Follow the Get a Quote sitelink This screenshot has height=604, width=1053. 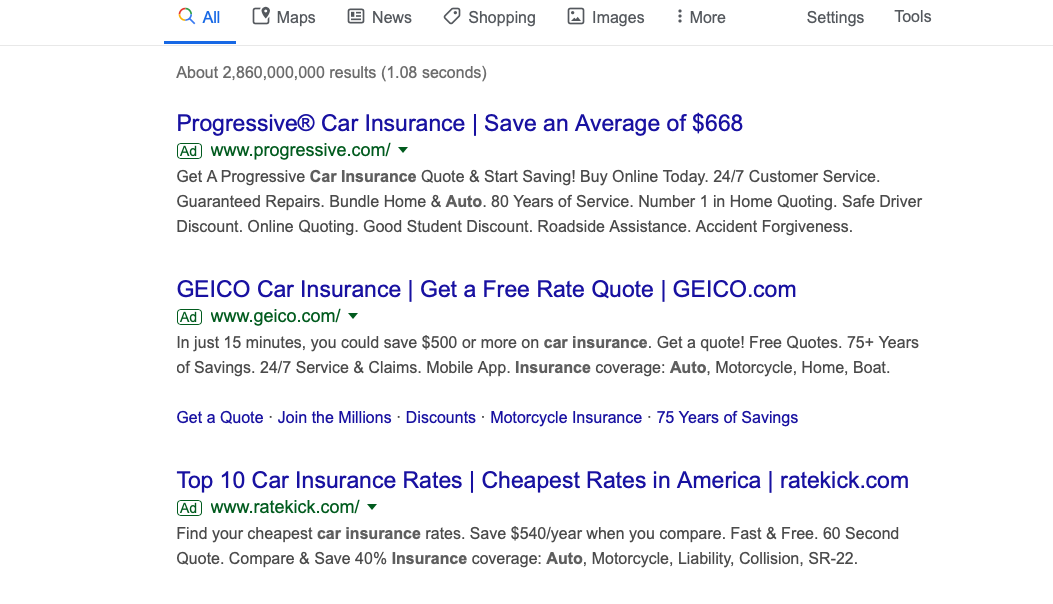tap(220, 417)
